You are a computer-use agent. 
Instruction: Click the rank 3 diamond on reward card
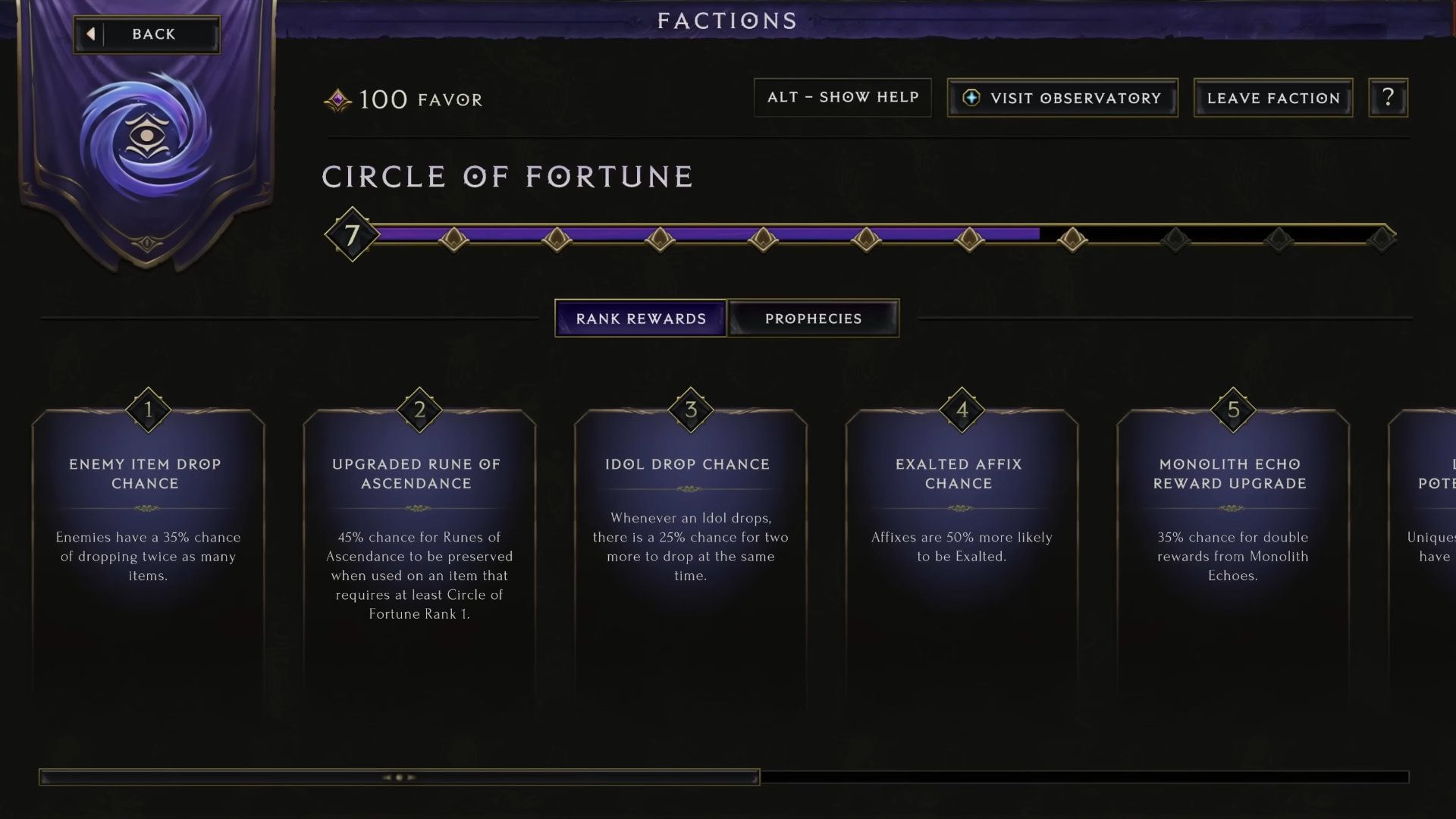pyautogui.click(x=691, y=409)
